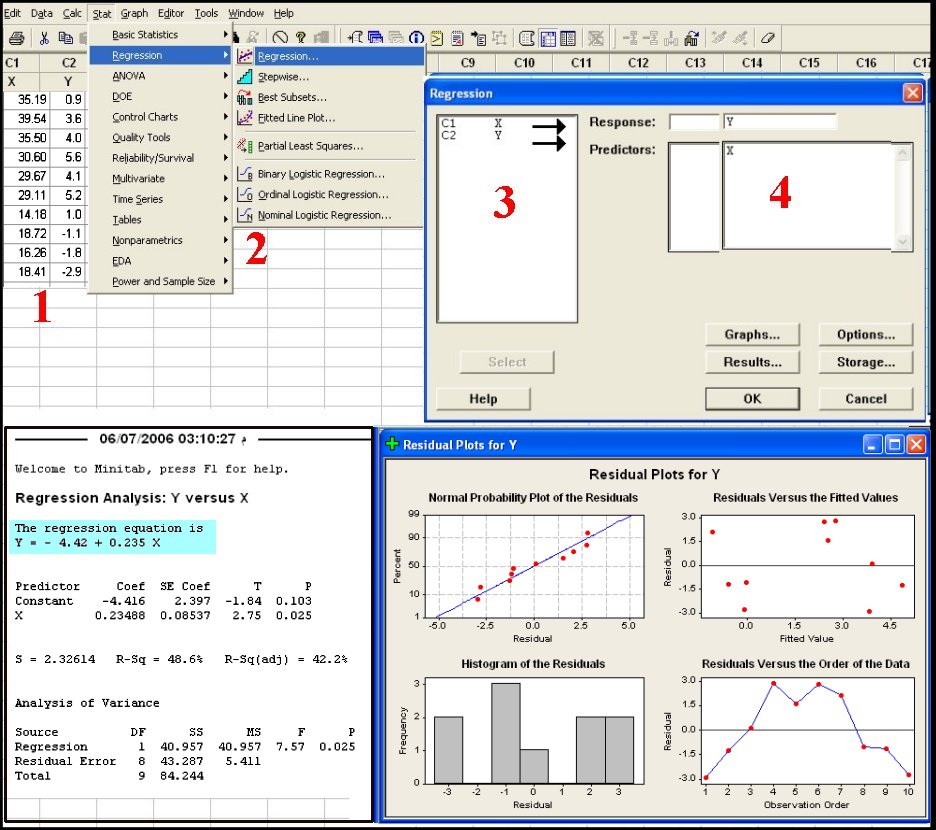
Task: Select the C13 column header
Action: click(695, 63)
